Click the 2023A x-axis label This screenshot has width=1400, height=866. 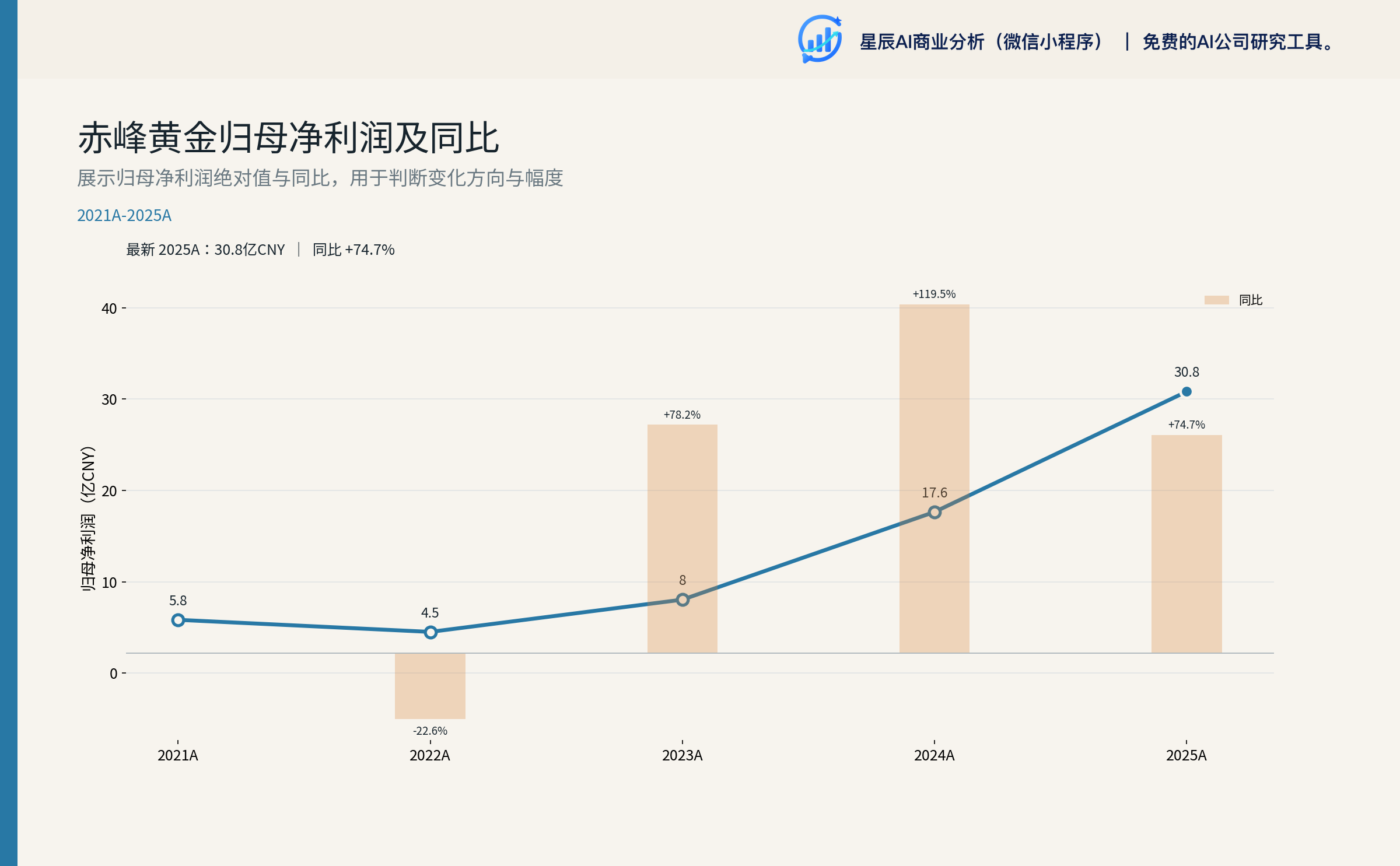pyautogui.click(x=682, y=756)
